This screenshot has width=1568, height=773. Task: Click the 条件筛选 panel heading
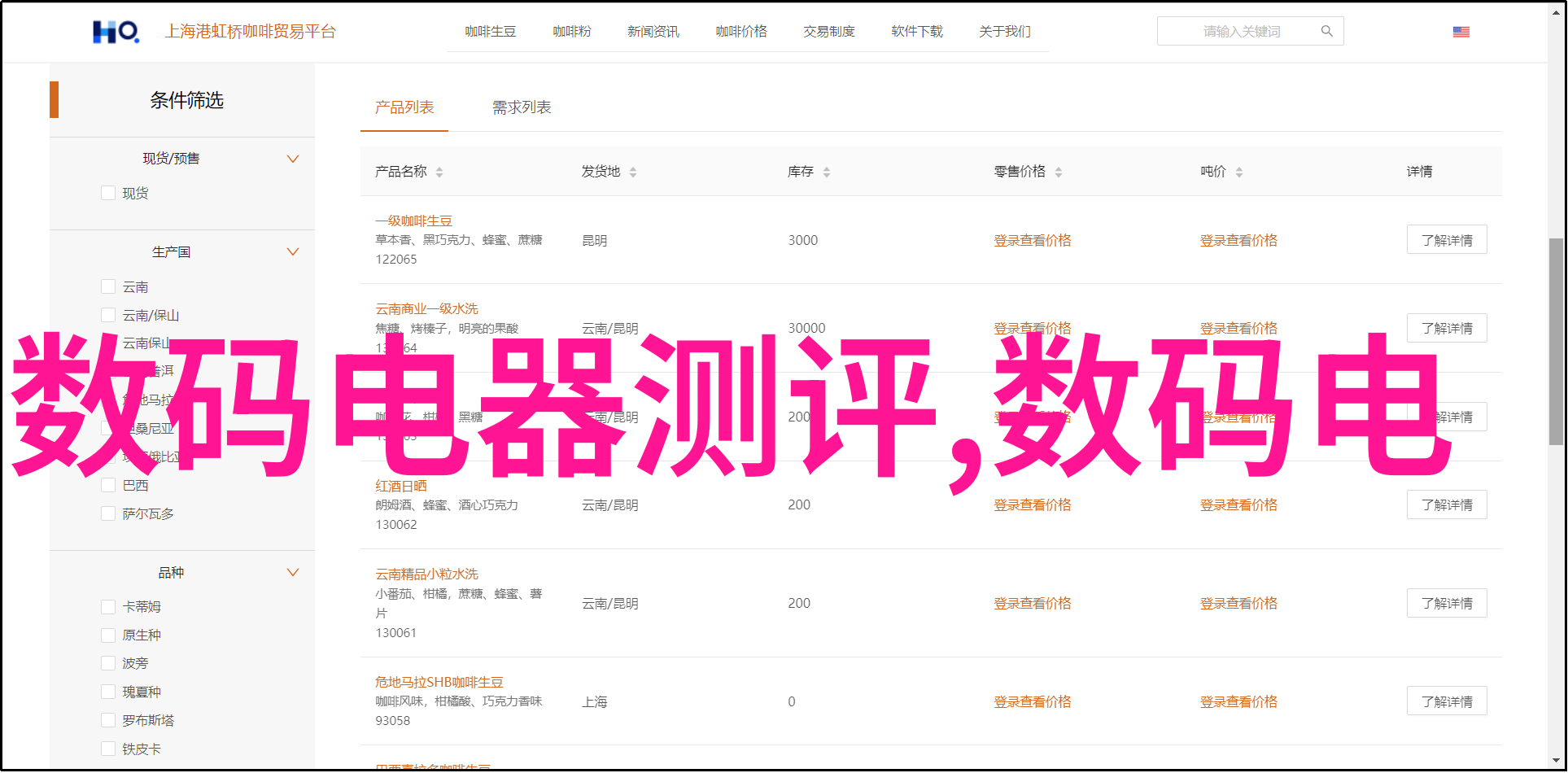(x=186, y=100)
